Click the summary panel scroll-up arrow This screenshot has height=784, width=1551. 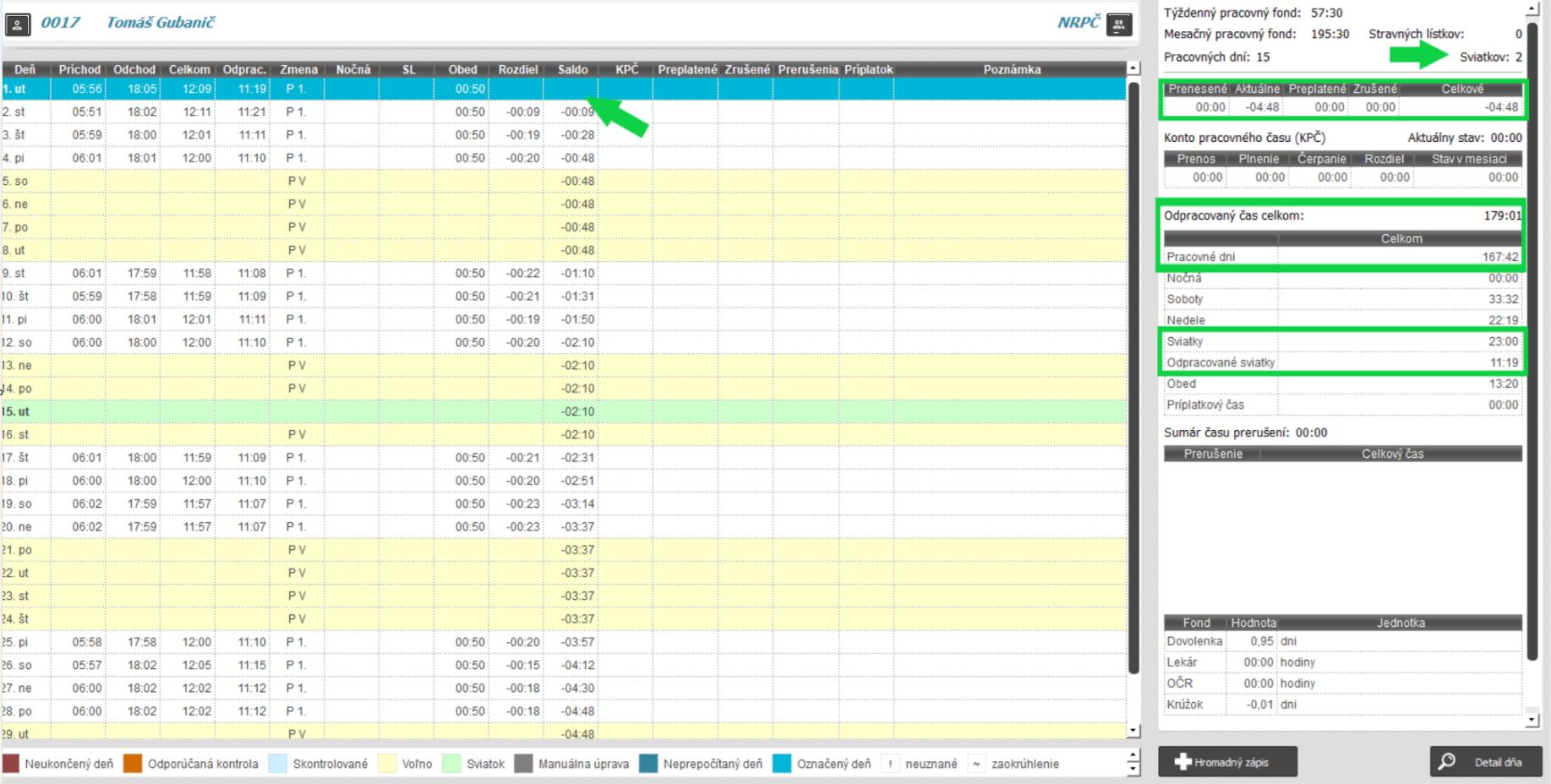coord(1532,9)
